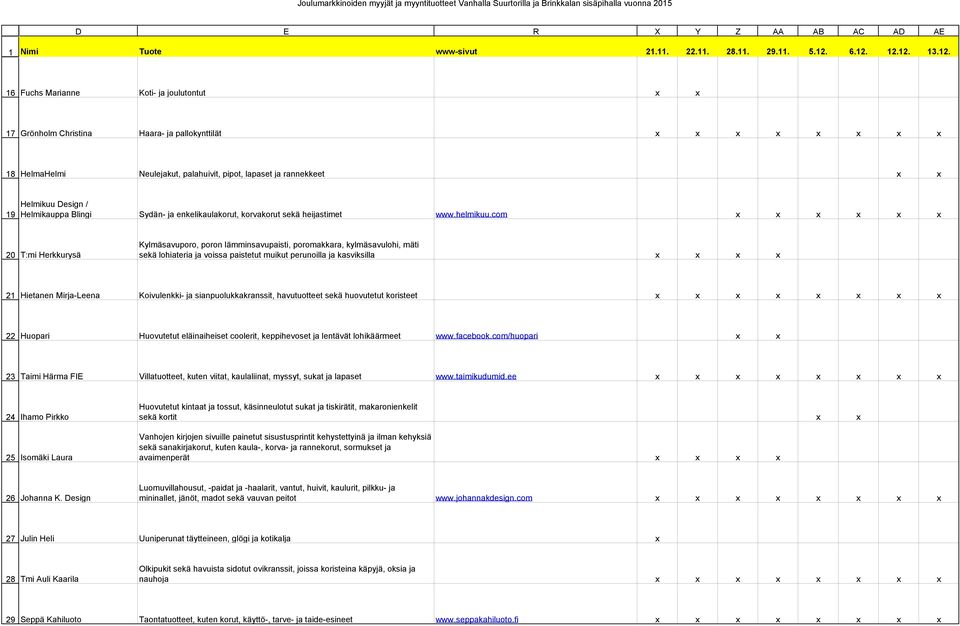Follow the www.taimikudumid.ee hyperlink

pos(476,376)
